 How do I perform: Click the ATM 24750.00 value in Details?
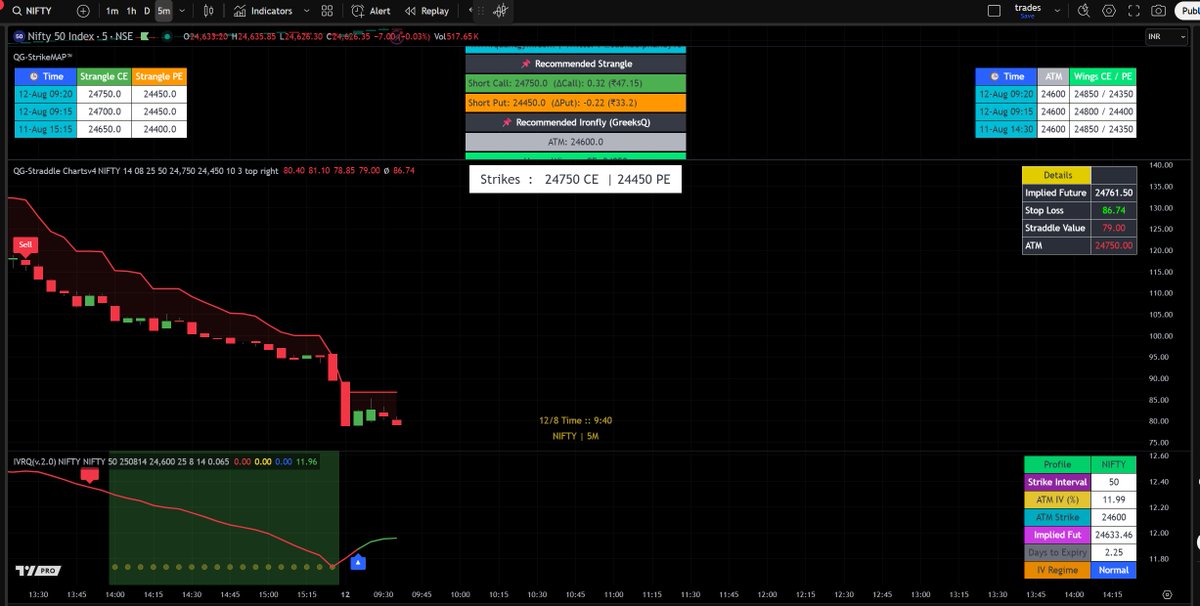(x=1114, y=245)
